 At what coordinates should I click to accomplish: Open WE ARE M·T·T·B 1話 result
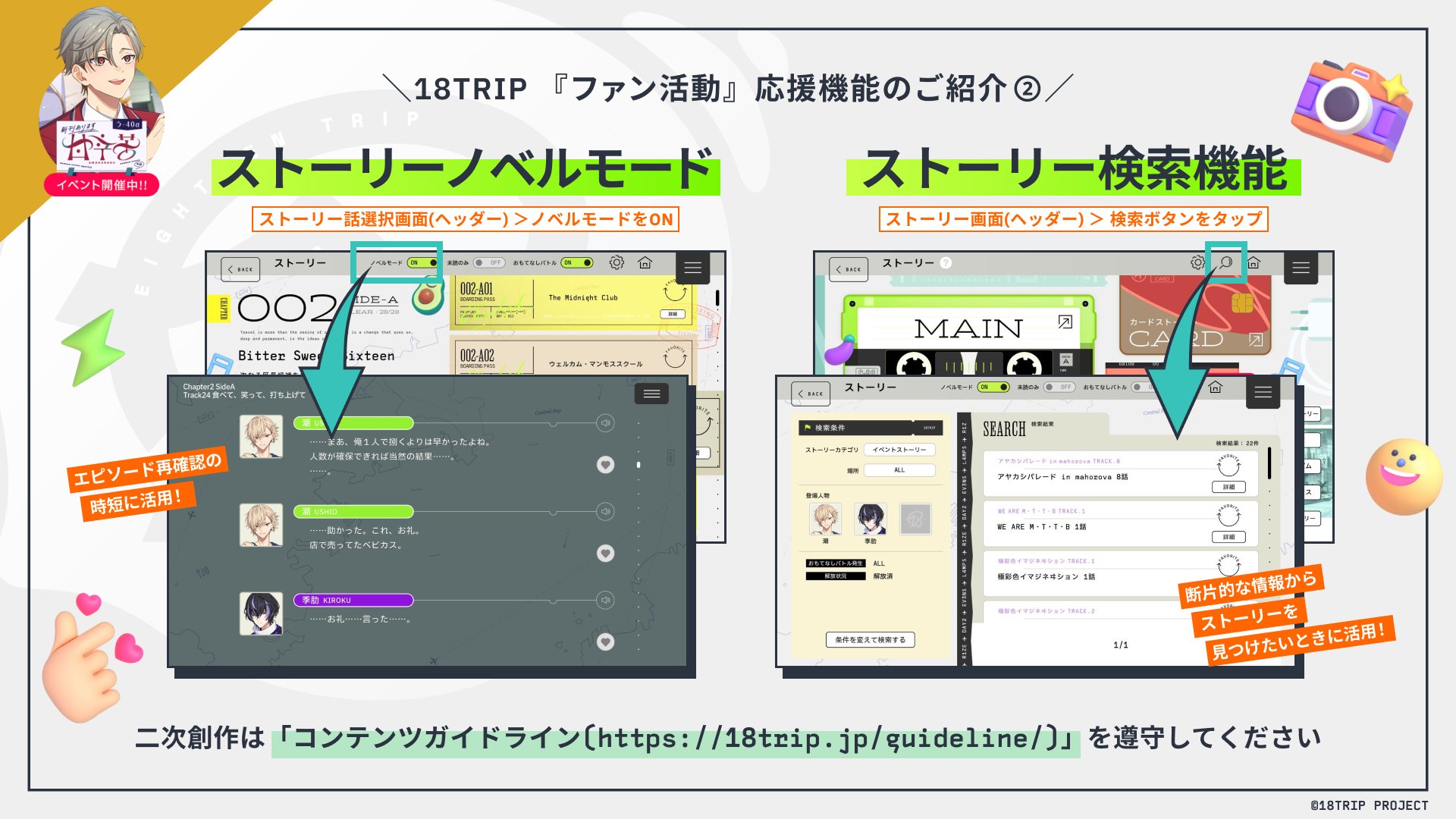point(1121,523)
